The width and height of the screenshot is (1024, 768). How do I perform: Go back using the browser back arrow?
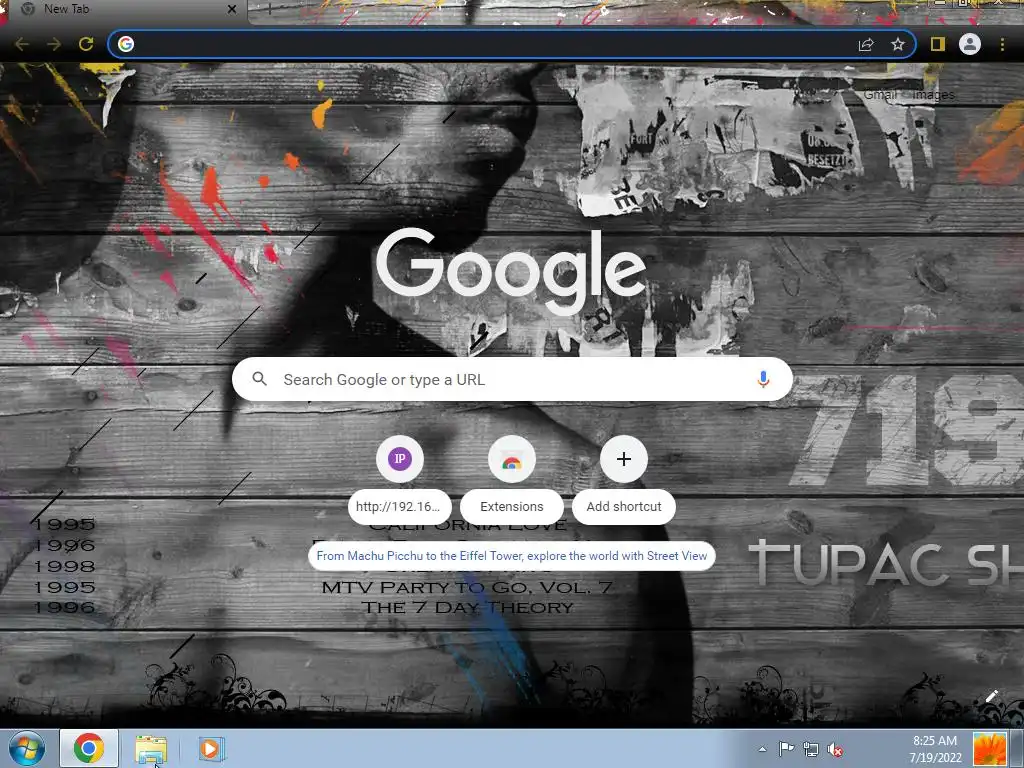22,44
